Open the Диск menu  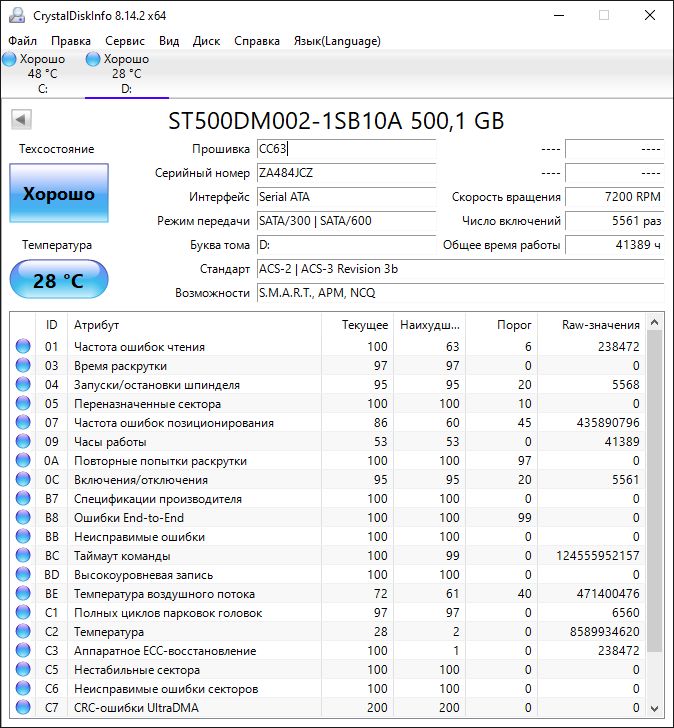point(206,41)
